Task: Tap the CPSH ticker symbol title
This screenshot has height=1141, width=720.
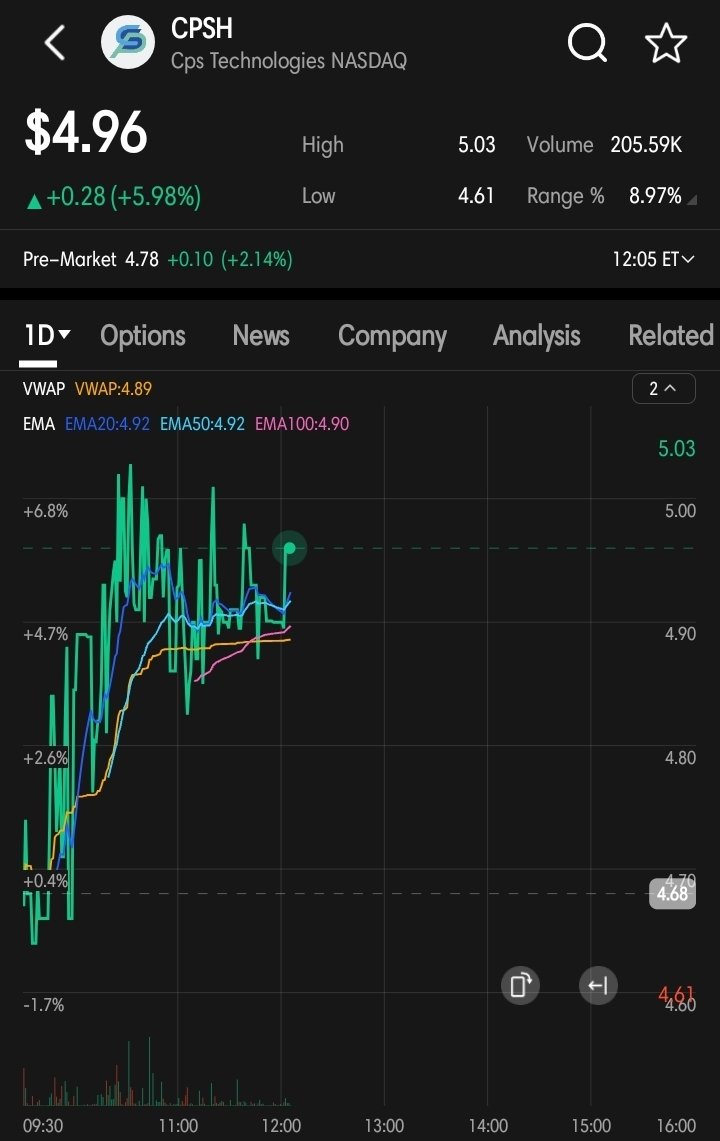Action: point(202,28)
